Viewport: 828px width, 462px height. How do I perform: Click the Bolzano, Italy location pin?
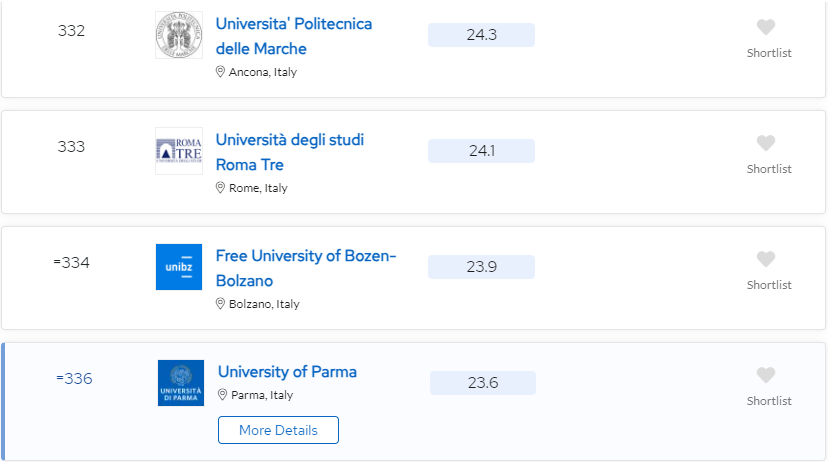[x=220, y=304]
